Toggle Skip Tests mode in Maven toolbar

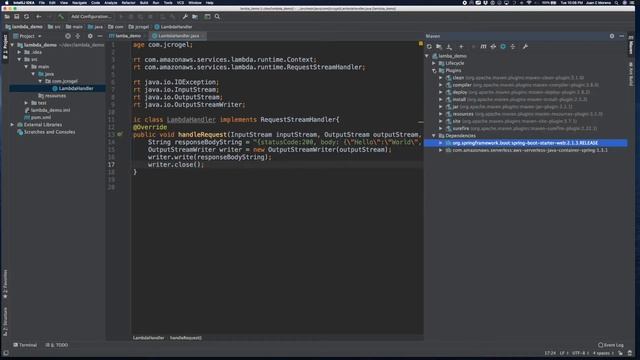(503, 47)
